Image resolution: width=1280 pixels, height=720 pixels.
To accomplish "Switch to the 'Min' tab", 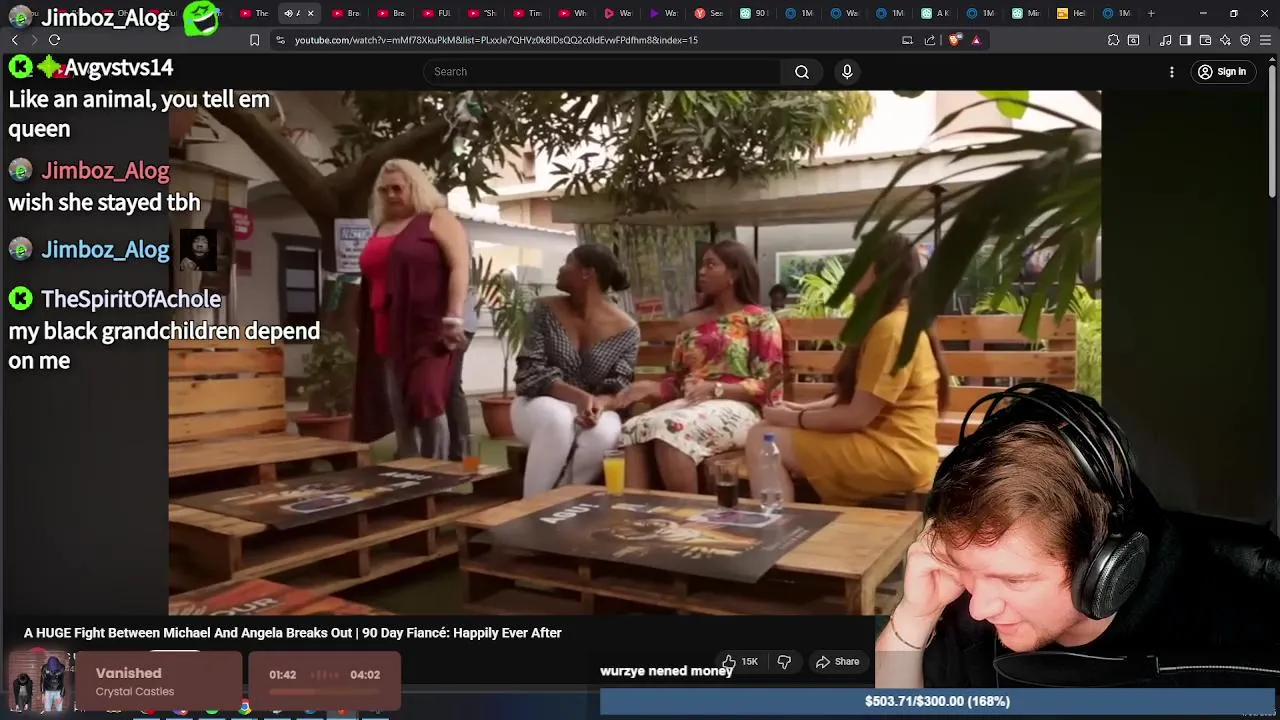I will tap(1025, 13).
